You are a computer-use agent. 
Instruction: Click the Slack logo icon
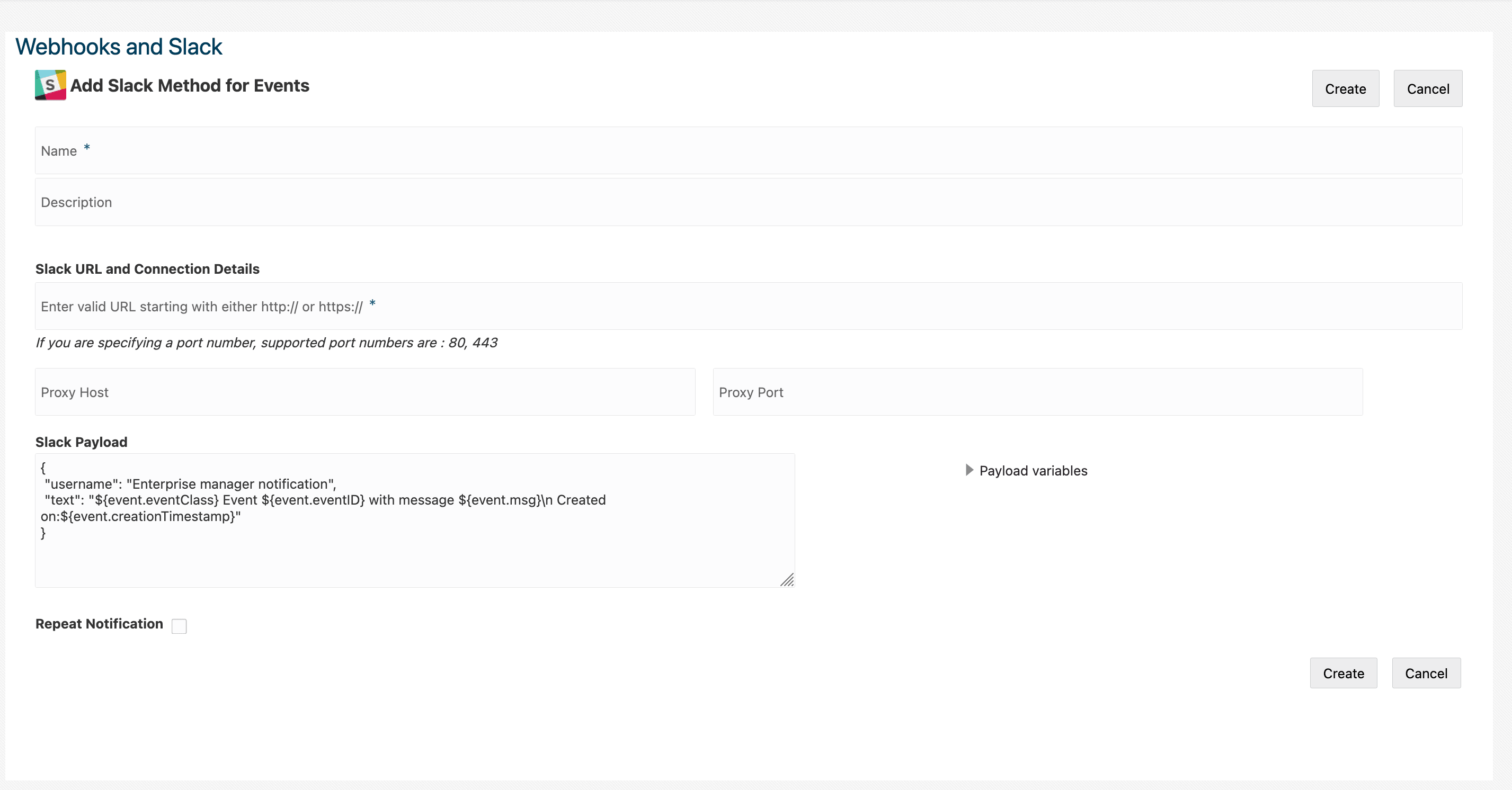pos(50,85)
